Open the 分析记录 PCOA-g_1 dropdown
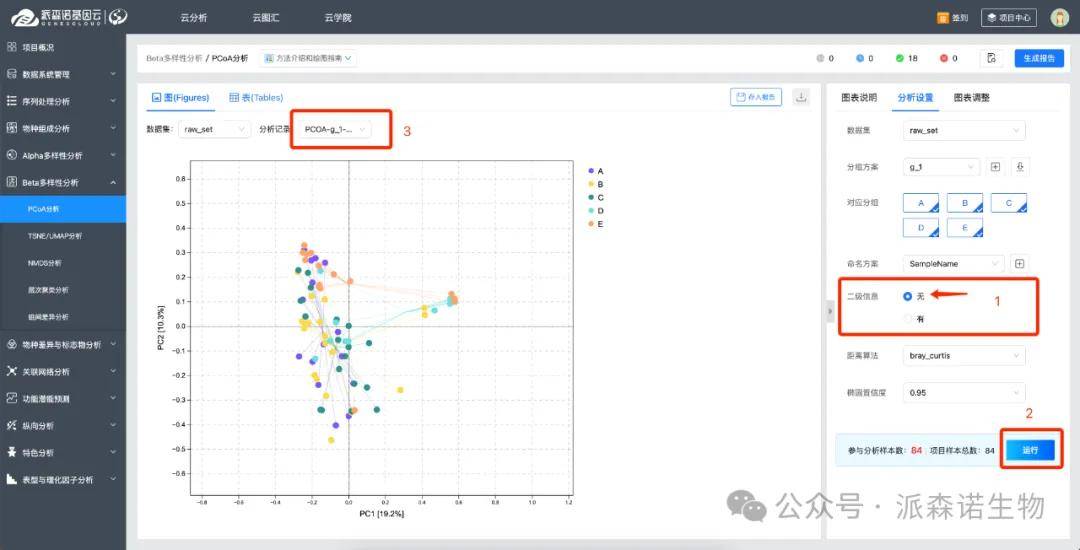Screen dimensions: 1080x550 click(336, 130)
